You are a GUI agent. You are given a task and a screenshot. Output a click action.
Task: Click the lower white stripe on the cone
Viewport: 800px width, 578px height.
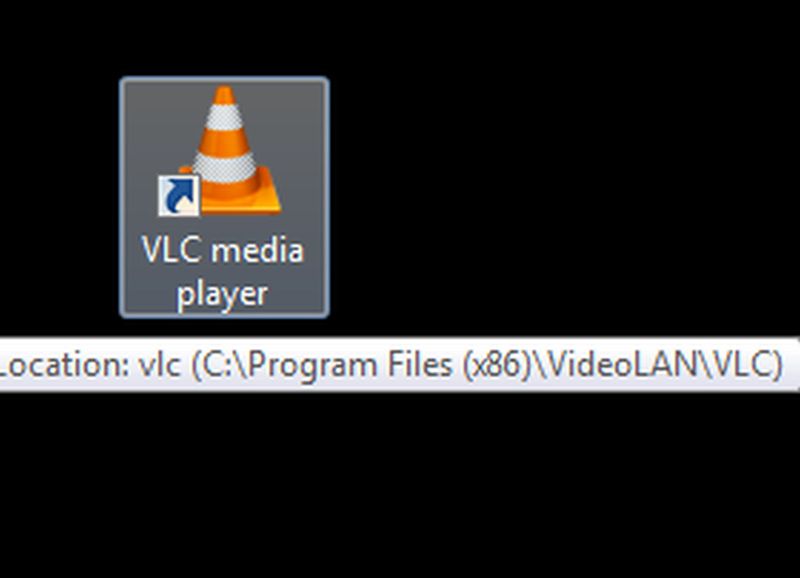(x=224, y=166)
